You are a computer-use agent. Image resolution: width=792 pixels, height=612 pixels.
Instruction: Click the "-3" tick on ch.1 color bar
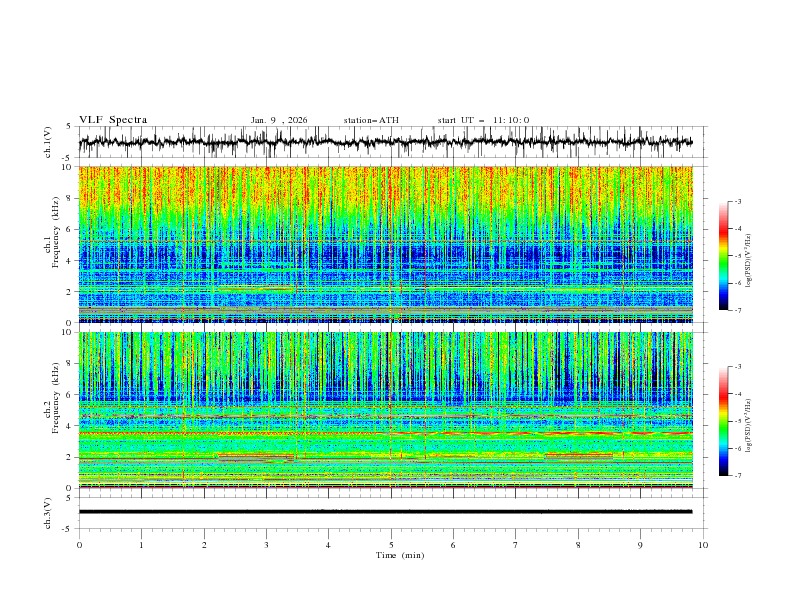coord(738,201)
